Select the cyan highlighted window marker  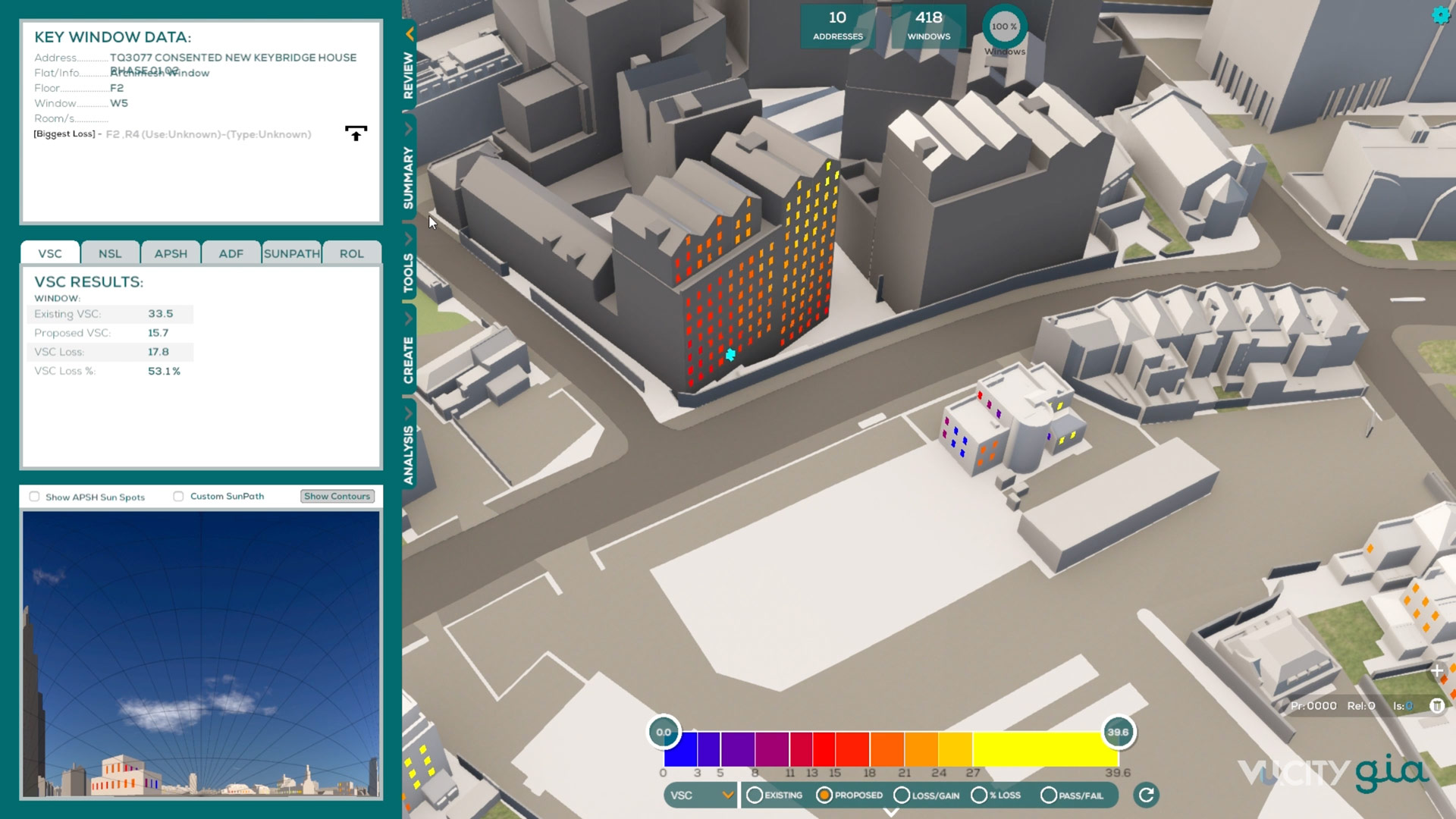coord(730,354)
